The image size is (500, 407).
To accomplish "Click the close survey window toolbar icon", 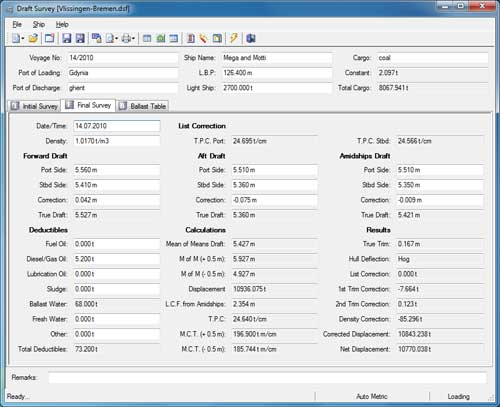I will click(50, 38).
